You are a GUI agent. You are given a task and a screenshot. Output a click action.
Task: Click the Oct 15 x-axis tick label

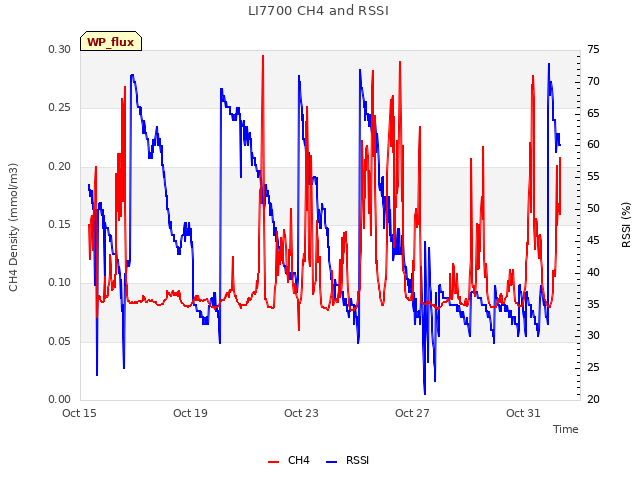pyautogui.click(x=79, y=413)
